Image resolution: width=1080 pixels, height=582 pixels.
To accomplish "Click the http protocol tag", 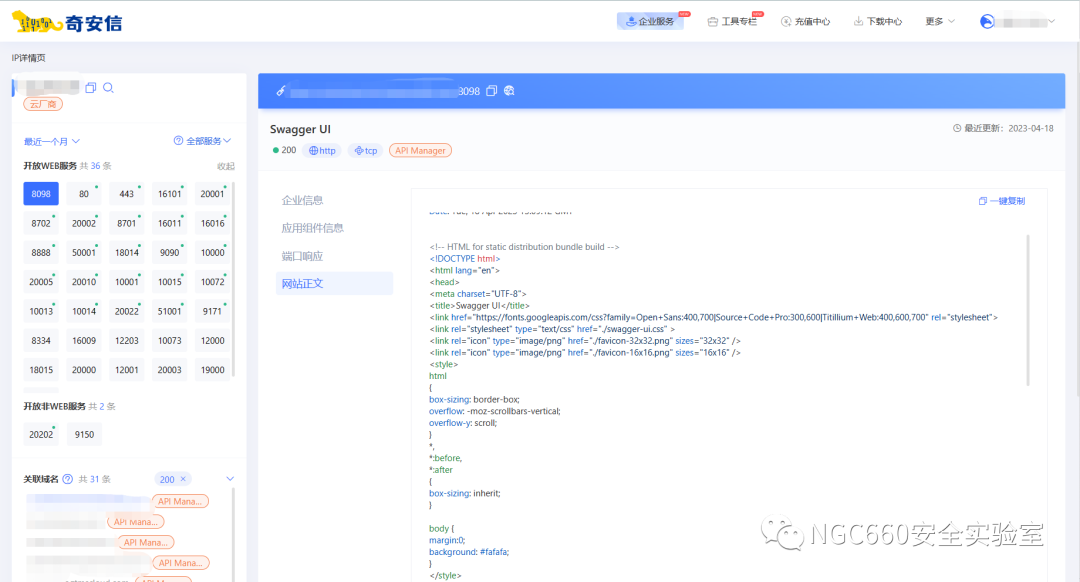I will pyautogui.click(x=322, y=150).
